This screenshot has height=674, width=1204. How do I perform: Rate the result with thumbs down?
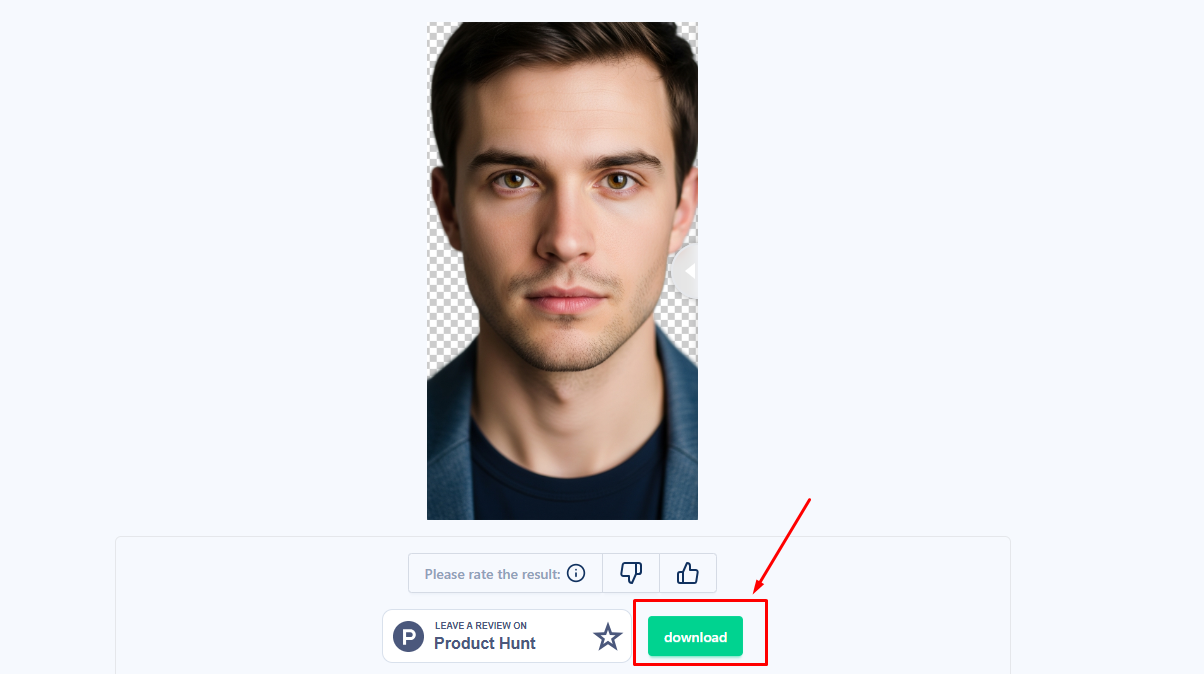click(631, 573)
